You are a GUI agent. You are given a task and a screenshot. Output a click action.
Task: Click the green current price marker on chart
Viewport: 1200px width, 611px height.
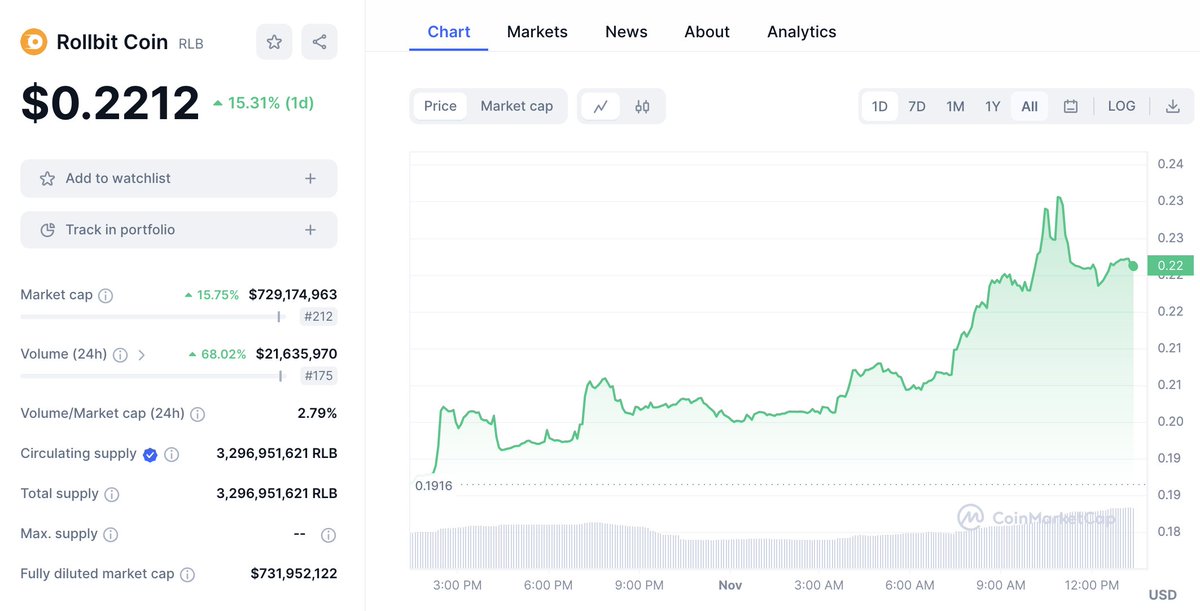tap(1133, 266)
